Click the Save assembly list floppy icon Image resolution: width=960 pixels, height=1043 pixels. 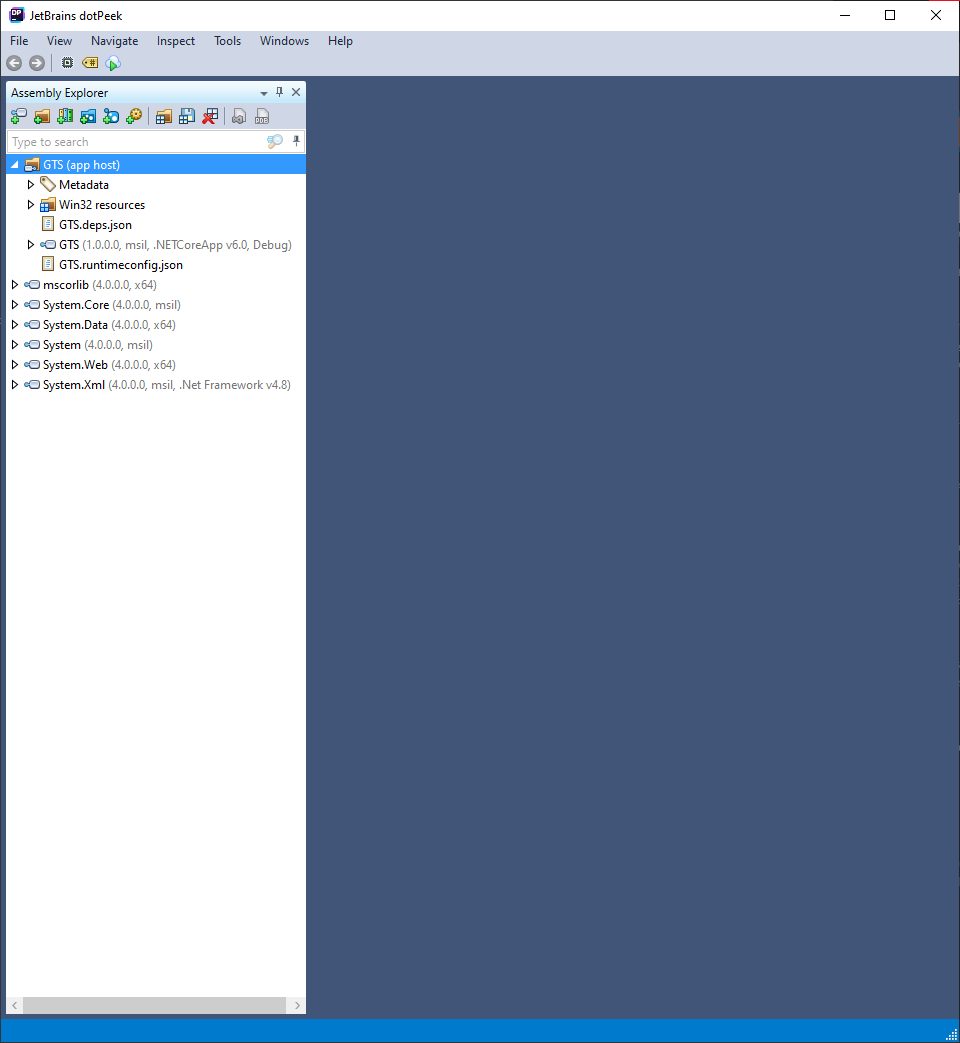point(187,117)
